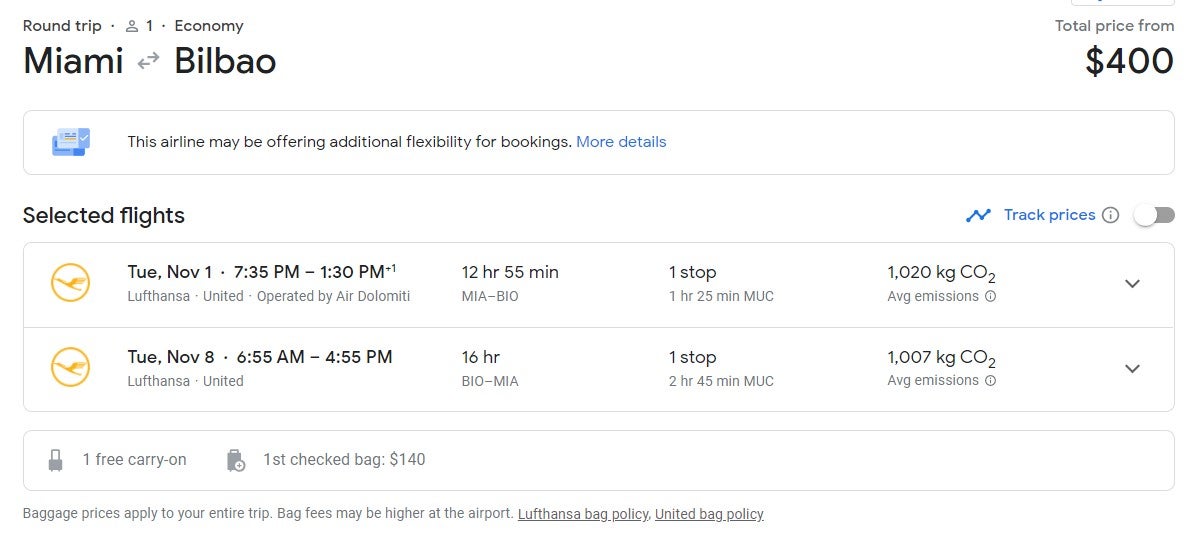Click the Track prices label
Image resolution: width=1203 pixels, height=538 pixels.
coord(1049,215)
